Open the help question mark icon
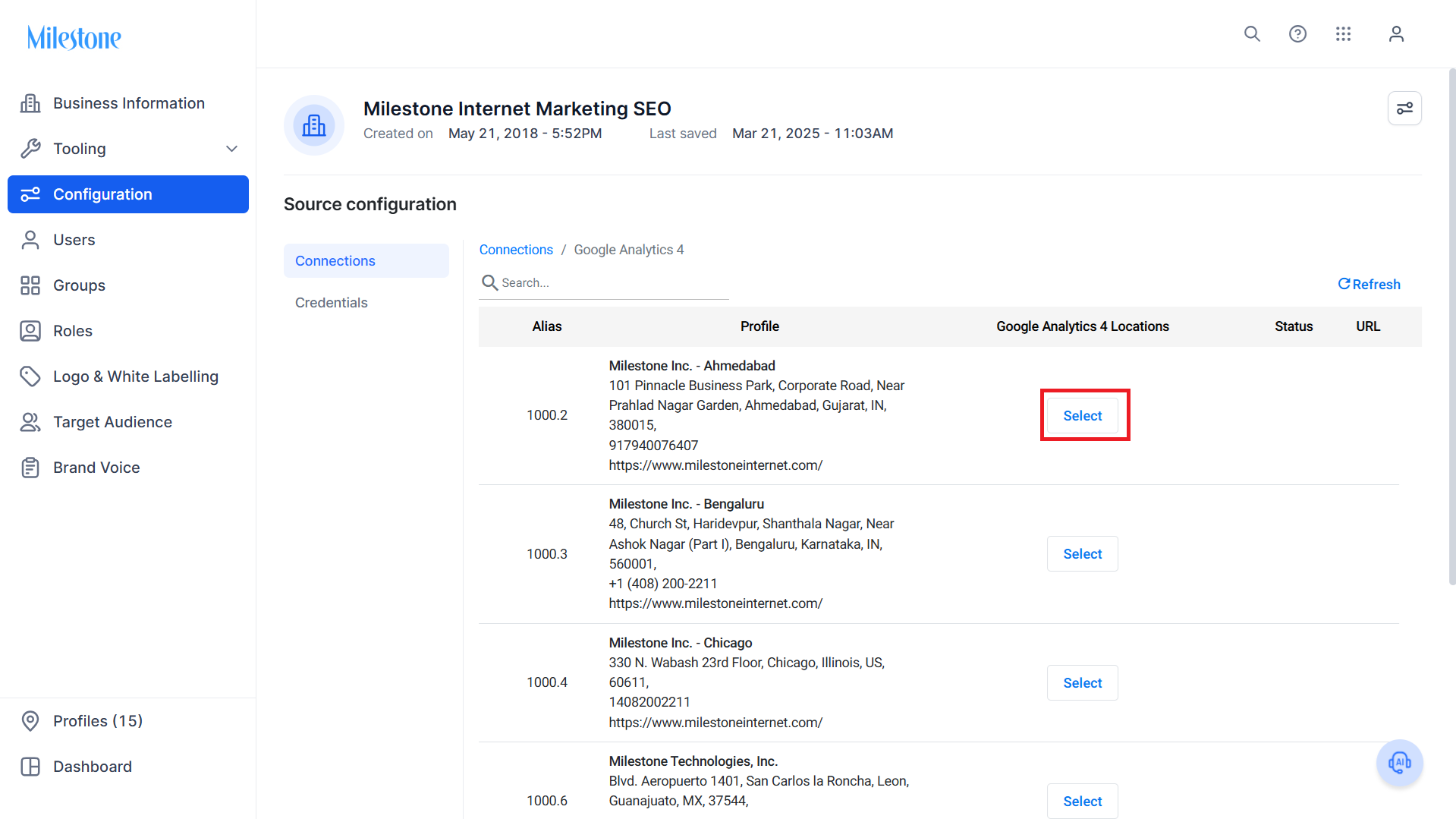This screenshot has height=819, width=1456. [1297, 34]
